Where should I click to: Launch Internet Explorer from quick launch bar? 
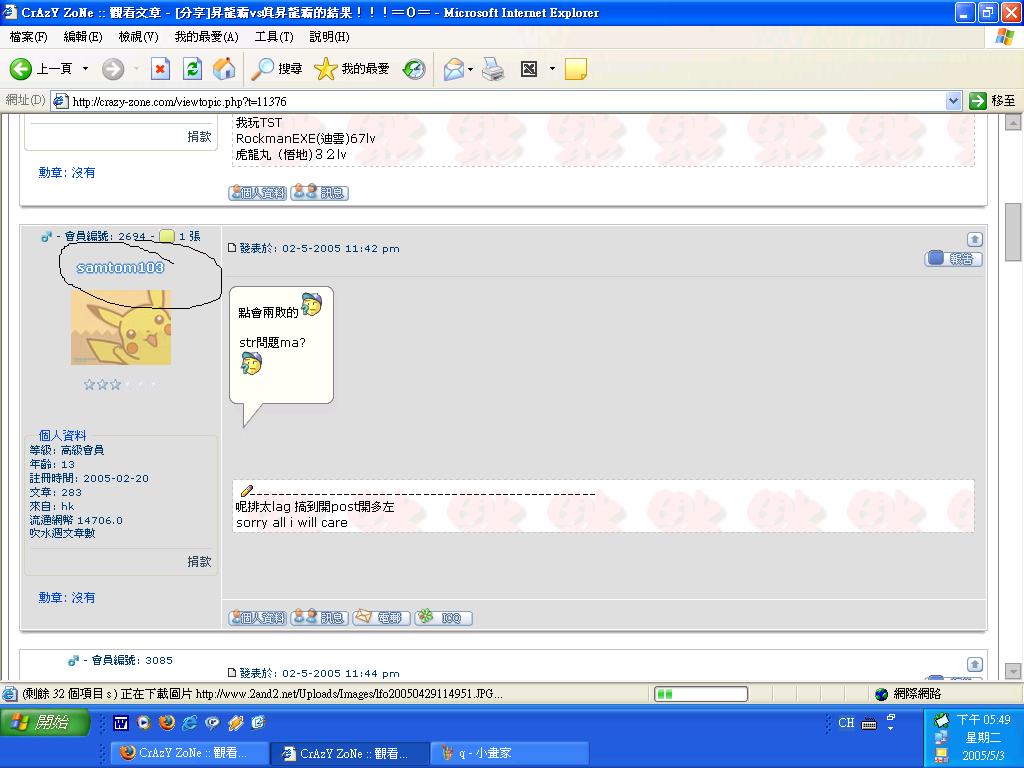pos(189,722)
